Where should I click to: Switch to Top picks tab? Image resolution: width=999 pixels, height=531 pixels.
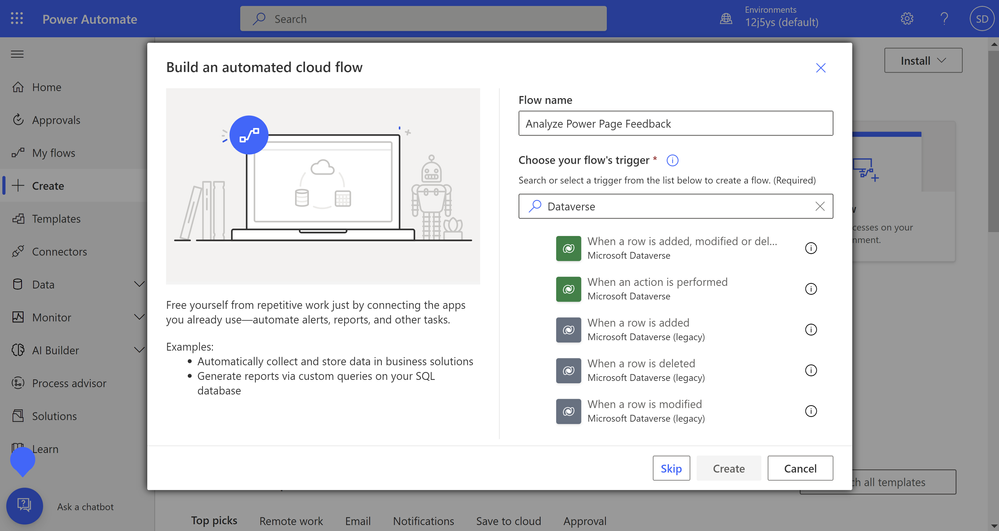[x=214, y=521]
